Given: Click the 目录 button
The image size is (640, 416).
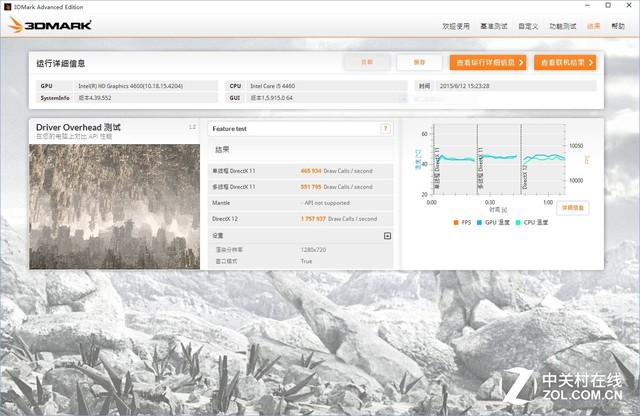Looking at the screenshot, I should click(366, 62).
